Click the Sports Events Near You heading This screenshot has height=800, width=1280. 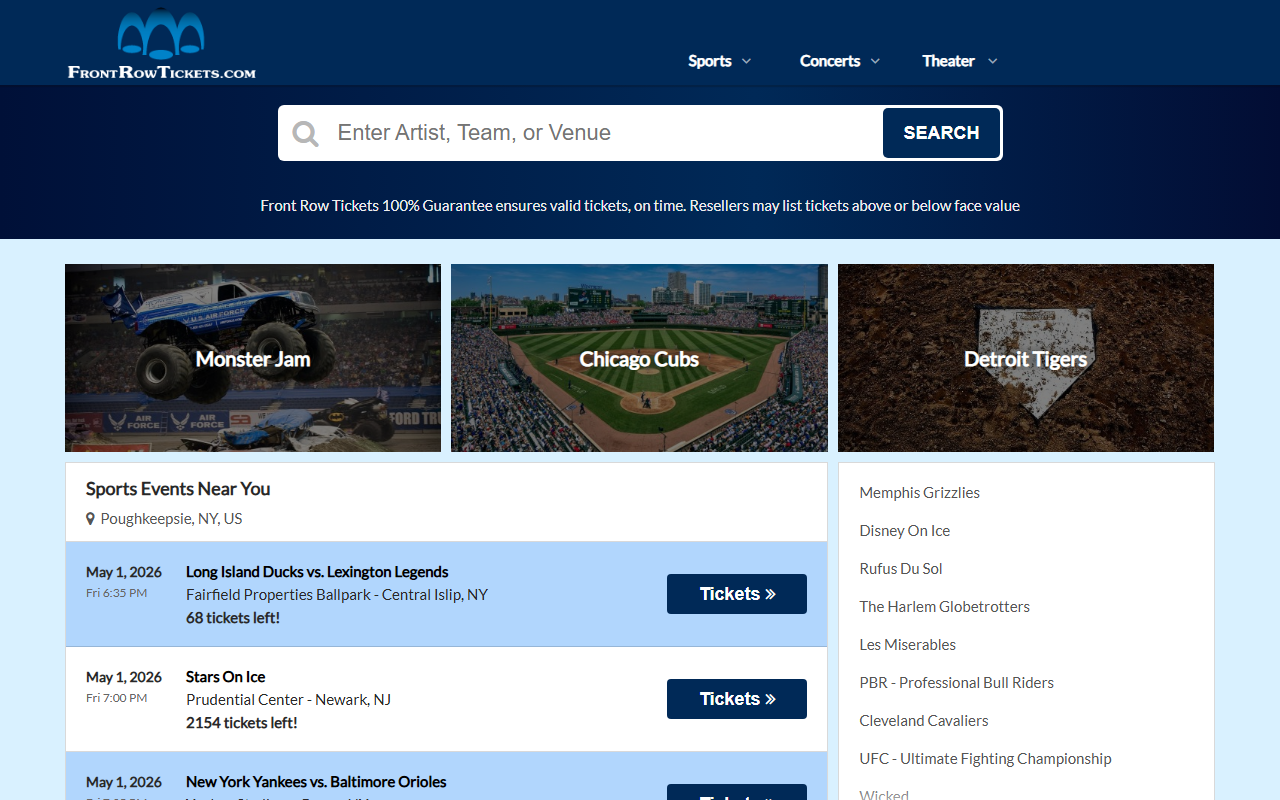[178, 489]
